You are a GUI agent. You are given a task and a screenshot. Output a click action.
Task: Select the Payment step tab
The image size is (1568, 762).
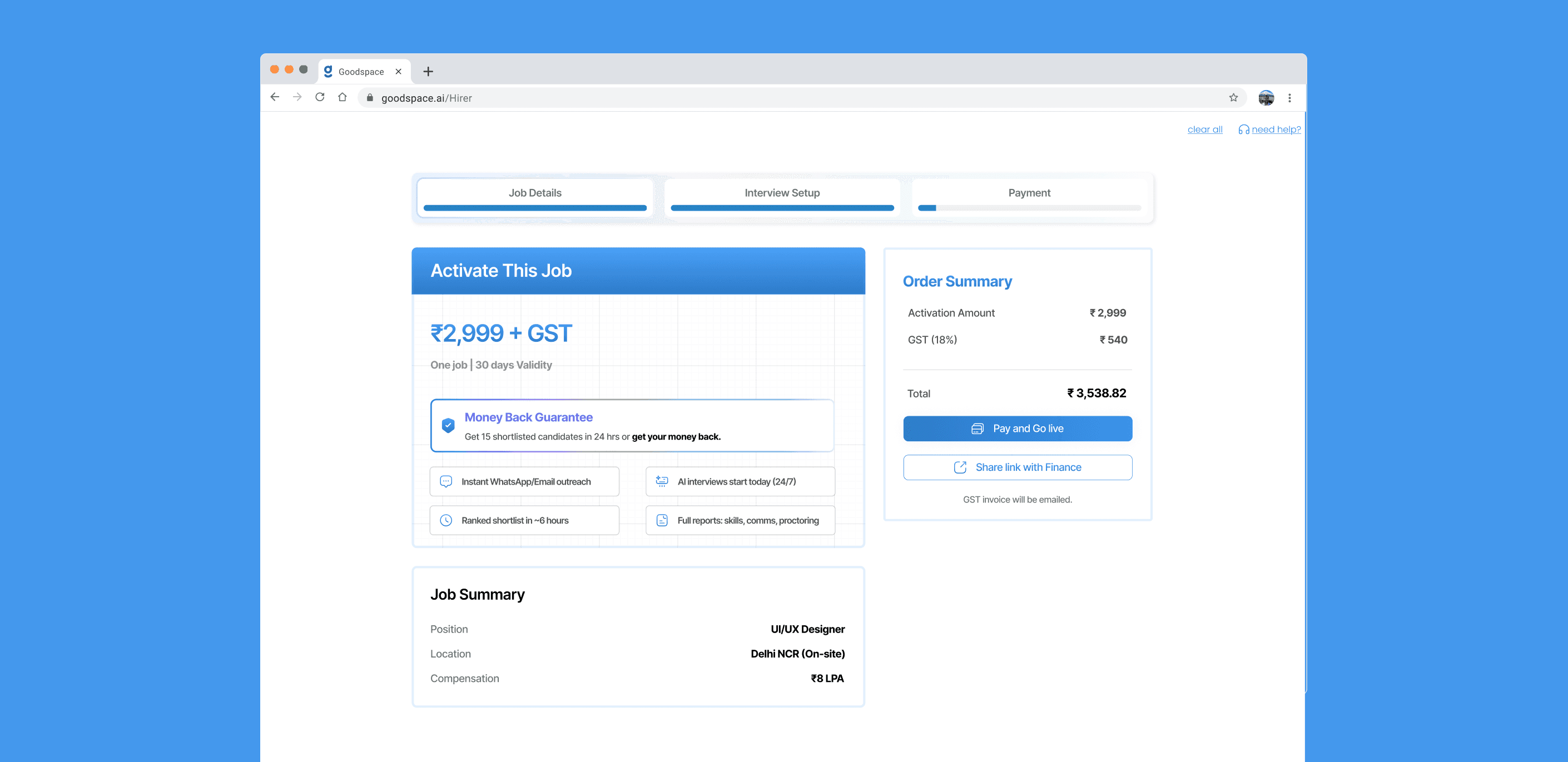[1029, 193]
